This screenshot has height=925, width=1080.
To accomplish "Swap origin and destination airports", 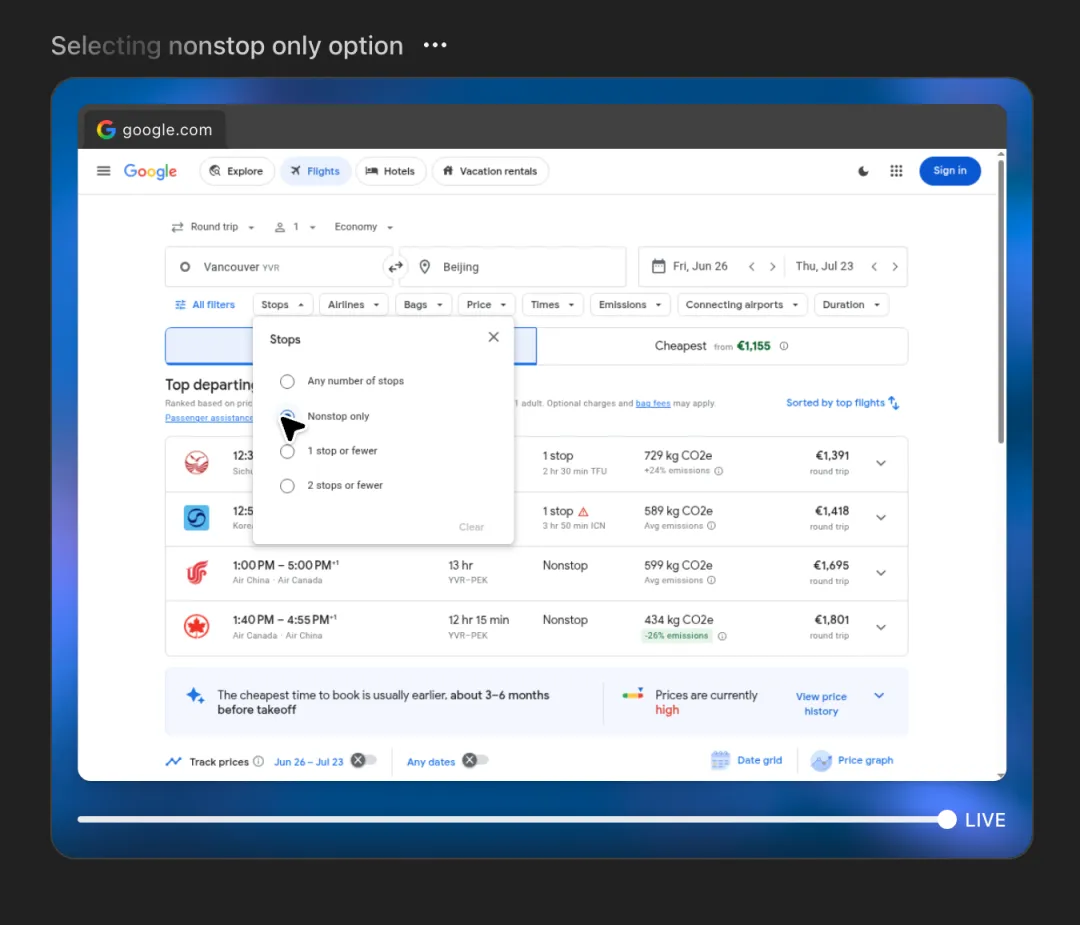I will pos(395,267).
